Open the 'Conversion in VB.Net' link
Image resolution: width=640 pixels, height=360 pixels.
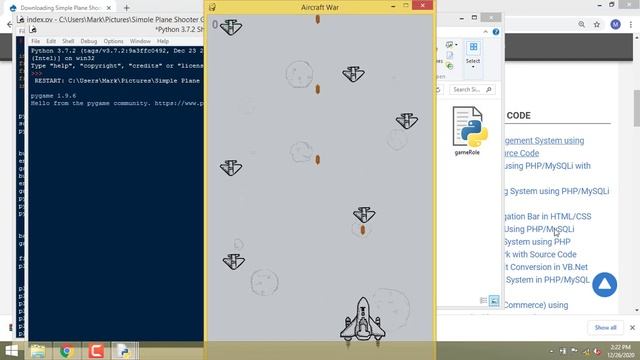pos(549,267)
